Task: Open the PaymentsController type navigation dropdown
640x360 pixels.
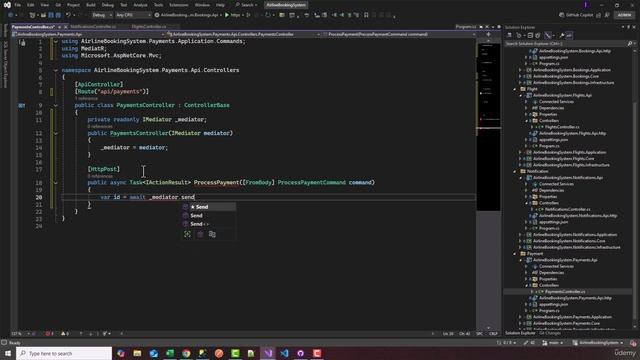Action: [244, 34]
